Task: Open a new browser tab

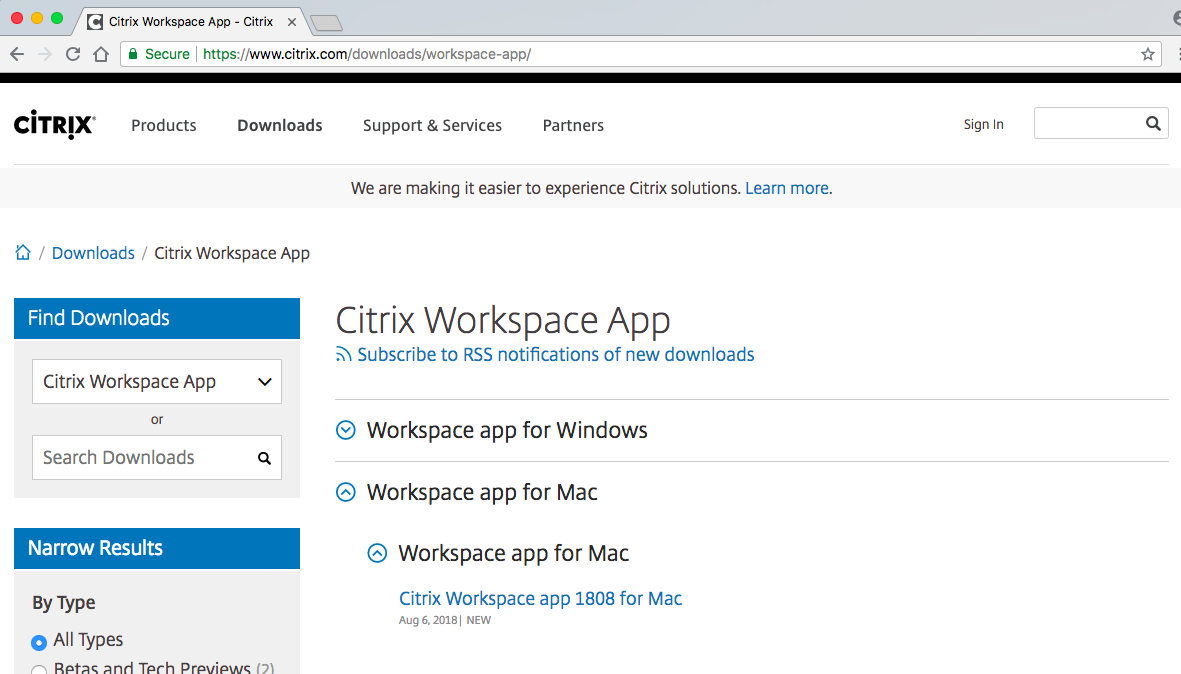Action: click(x=326, y=23)
